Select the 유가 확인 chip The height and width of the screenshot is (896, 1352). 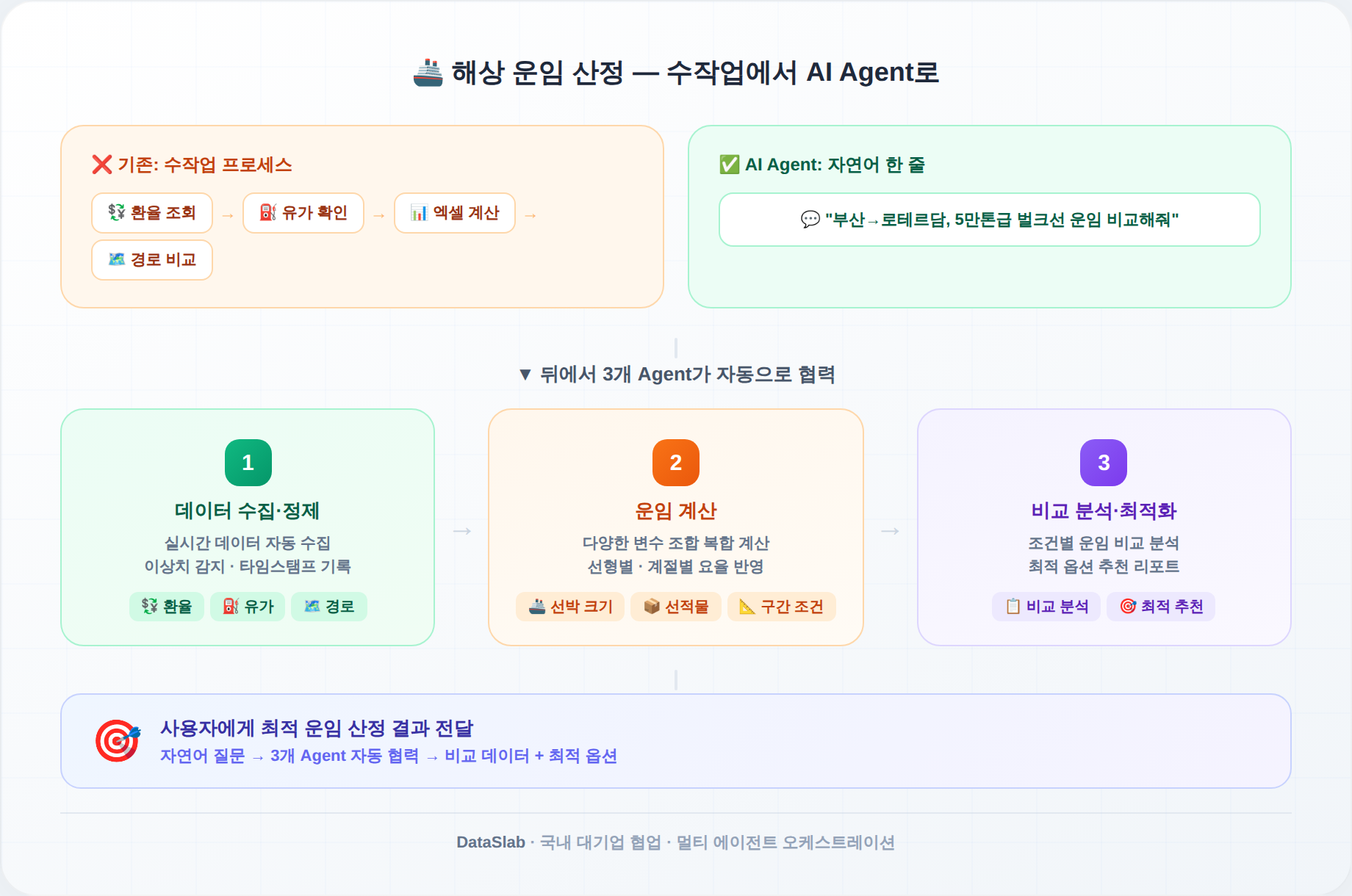tap(303, 213)
